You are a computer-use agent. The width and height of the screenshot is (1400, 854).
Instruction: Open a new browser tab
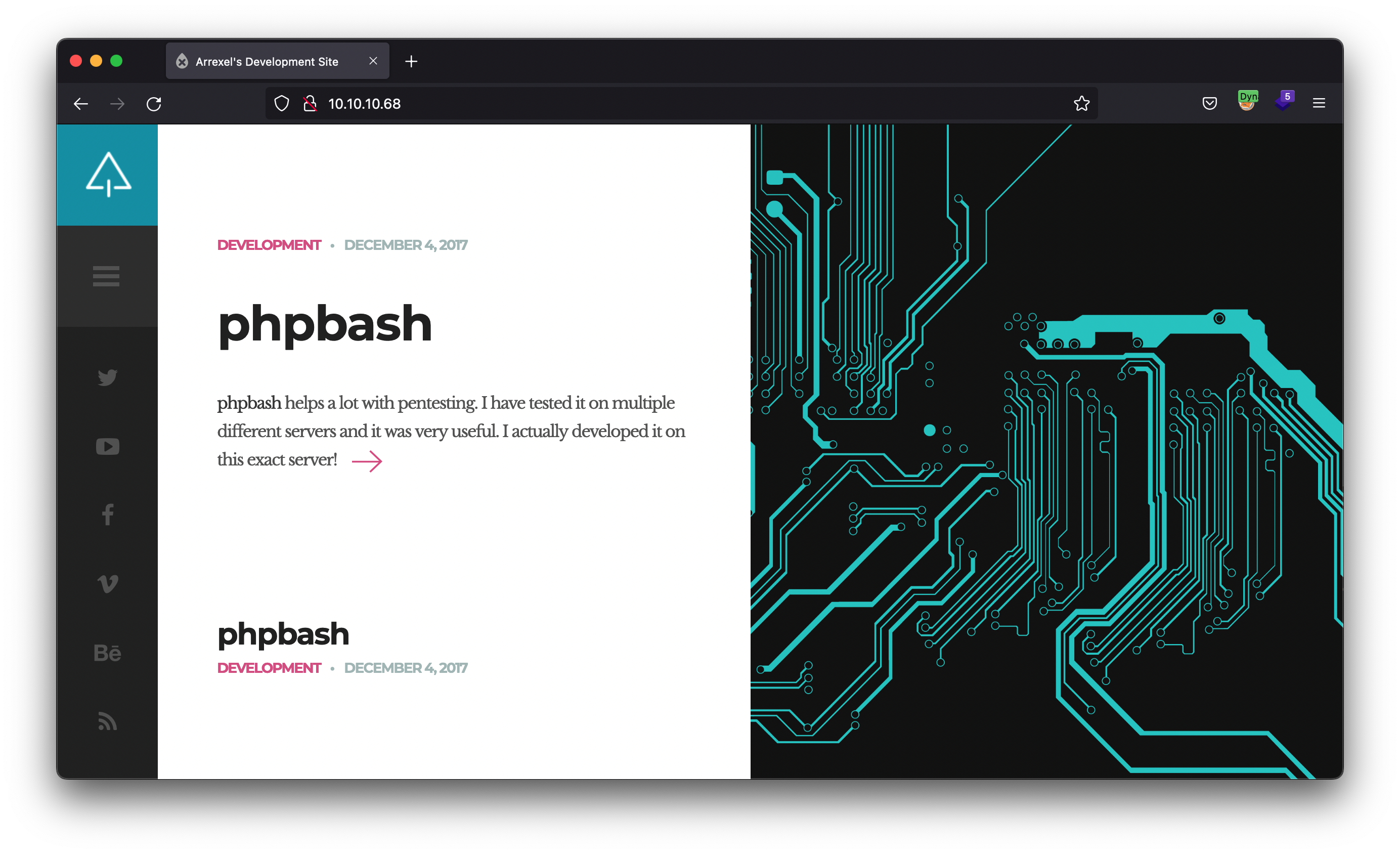[x=411, y=61]
